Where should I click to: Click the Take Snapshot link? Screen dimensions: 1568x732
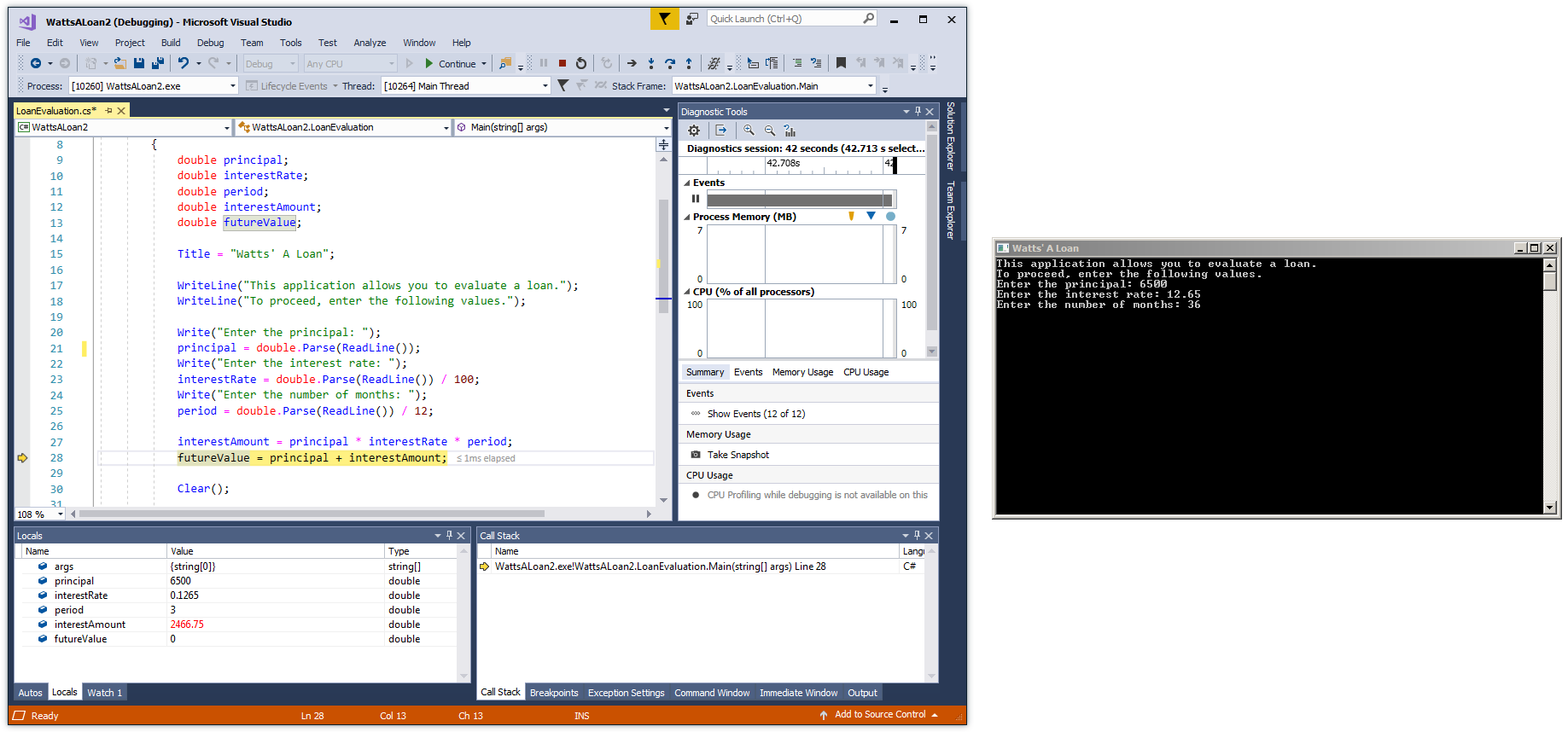click(738, 455)
